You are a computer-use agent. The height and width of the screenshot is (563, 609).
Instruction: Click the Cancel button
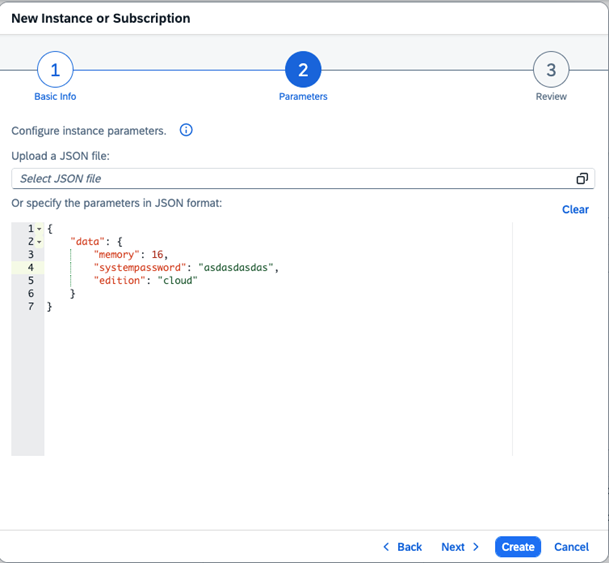(571, 547)
